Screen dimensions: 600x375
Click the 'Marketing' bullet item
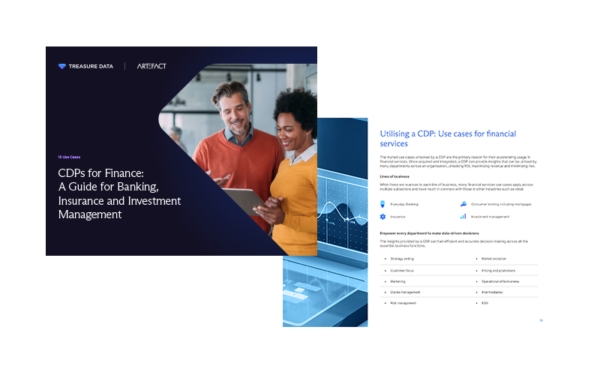(x=398, y=281)
